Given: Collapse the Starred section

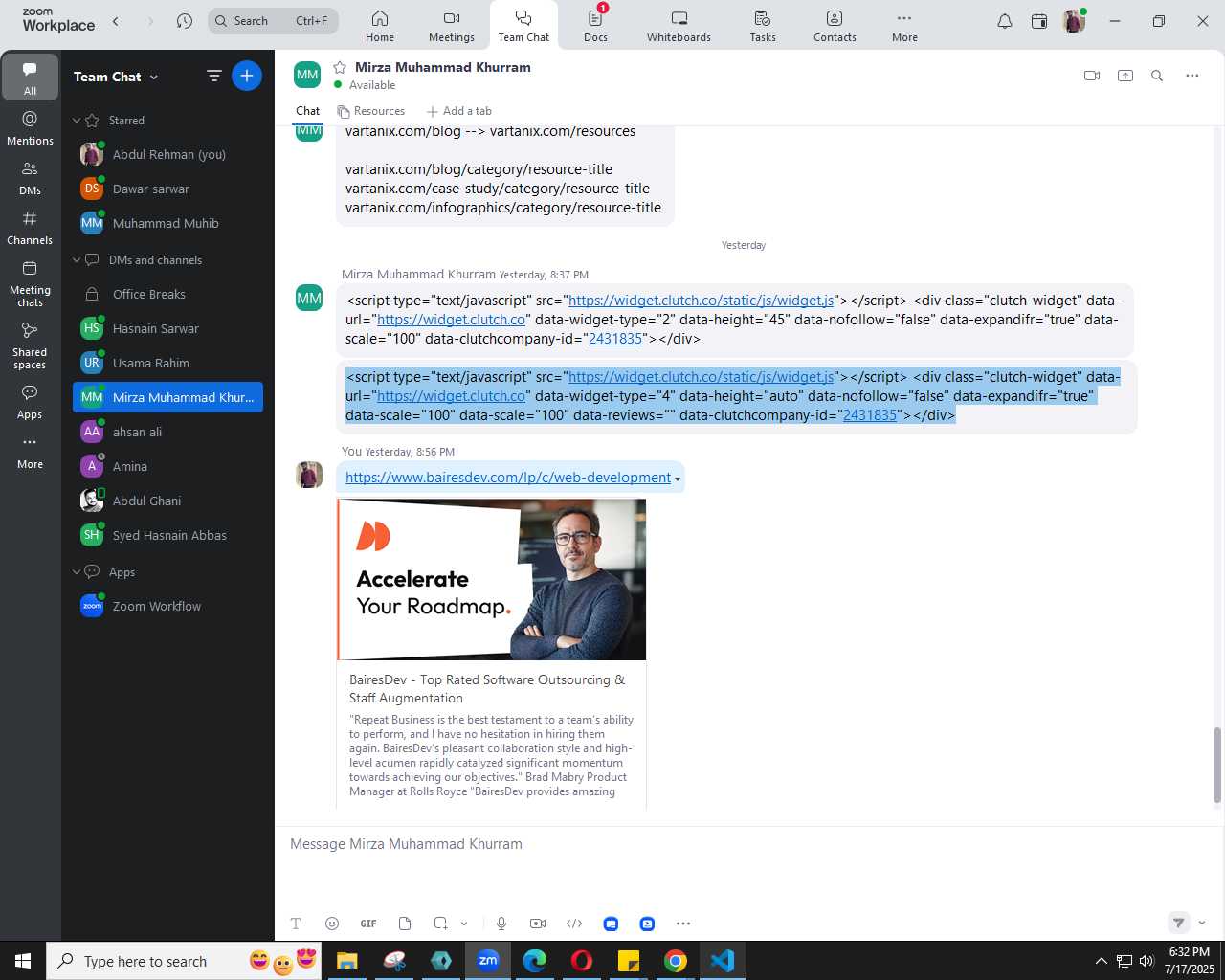Looking at the screenshot, I should tap(78, 121).
